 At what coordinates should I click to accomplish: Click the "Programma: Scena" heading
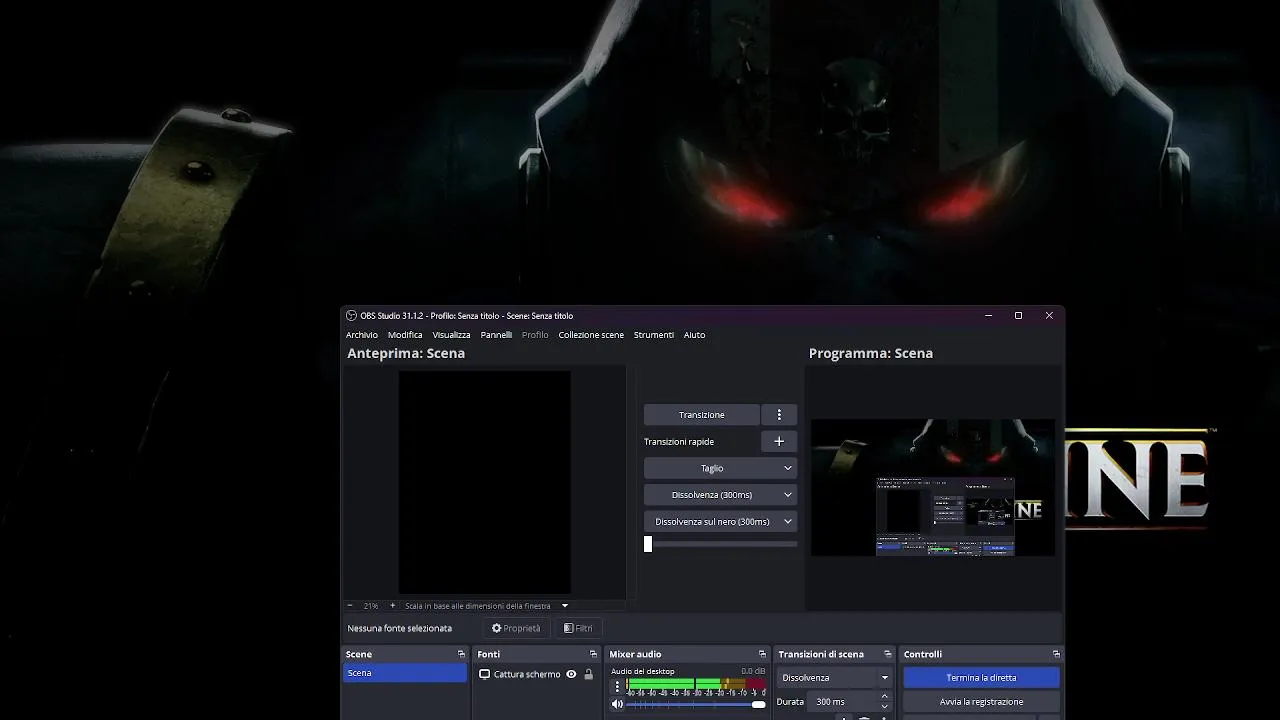click(871, 353)
